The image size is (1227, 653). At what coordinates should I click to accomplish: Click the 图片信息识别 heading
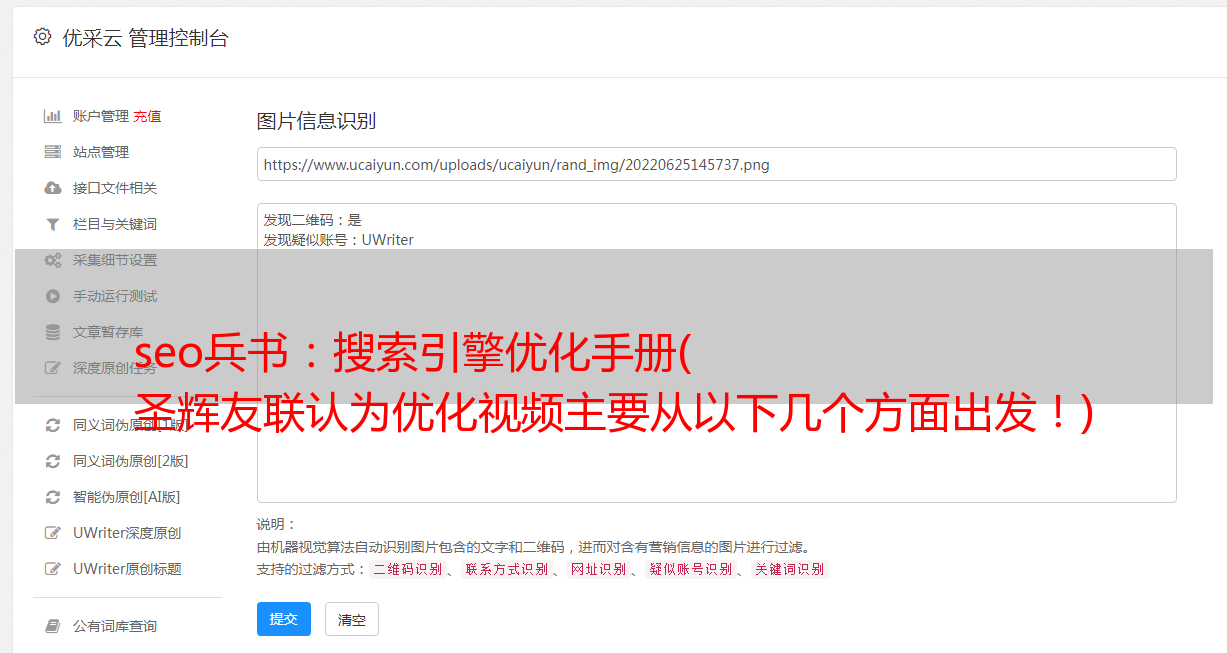[x=316, y=121]
